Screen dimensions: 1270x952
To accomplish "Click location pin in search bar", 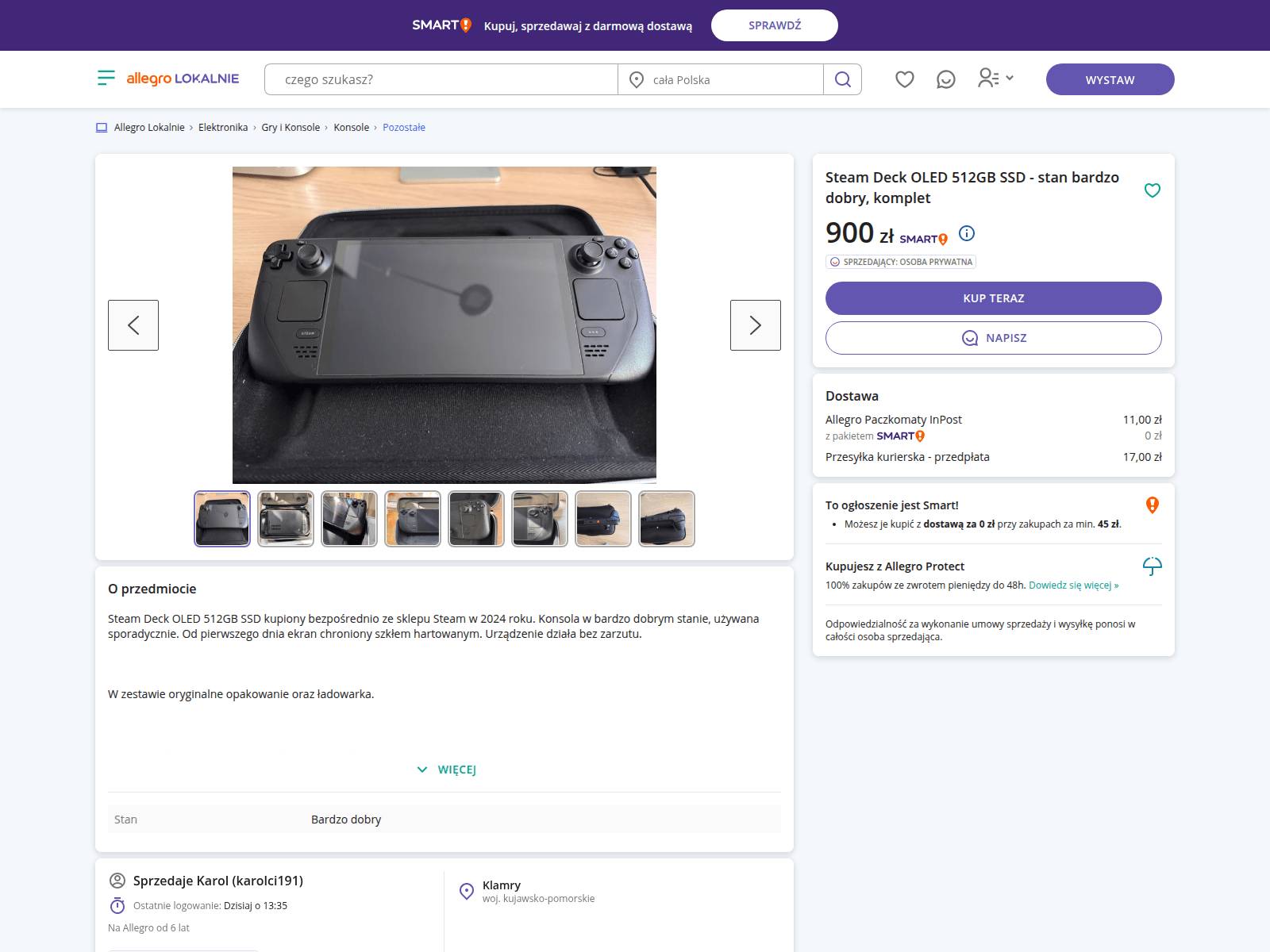I will 637,79.
